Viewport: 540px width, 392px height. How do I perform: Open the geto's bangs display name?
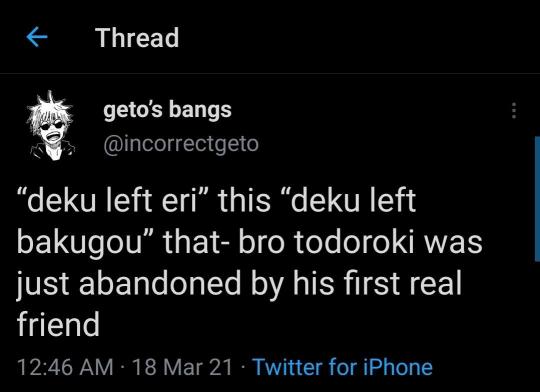pos(167,111)
